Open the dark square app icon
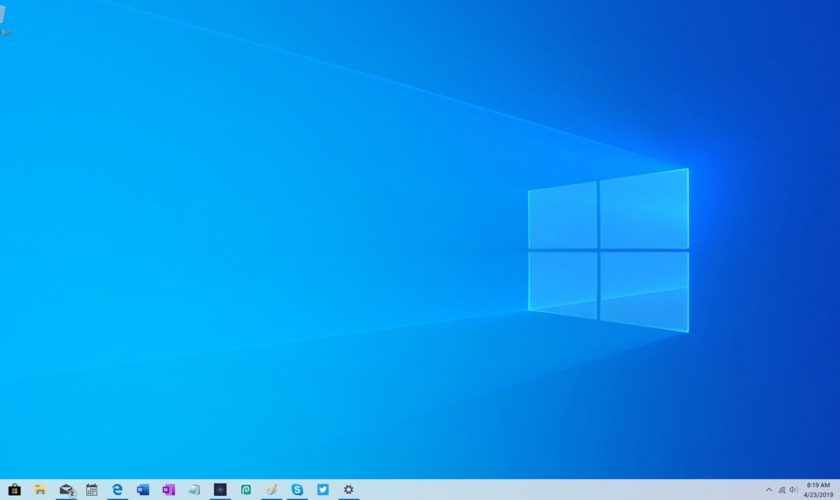The height and width of the screenshot is (500, 840). click(x=220, y=490)
